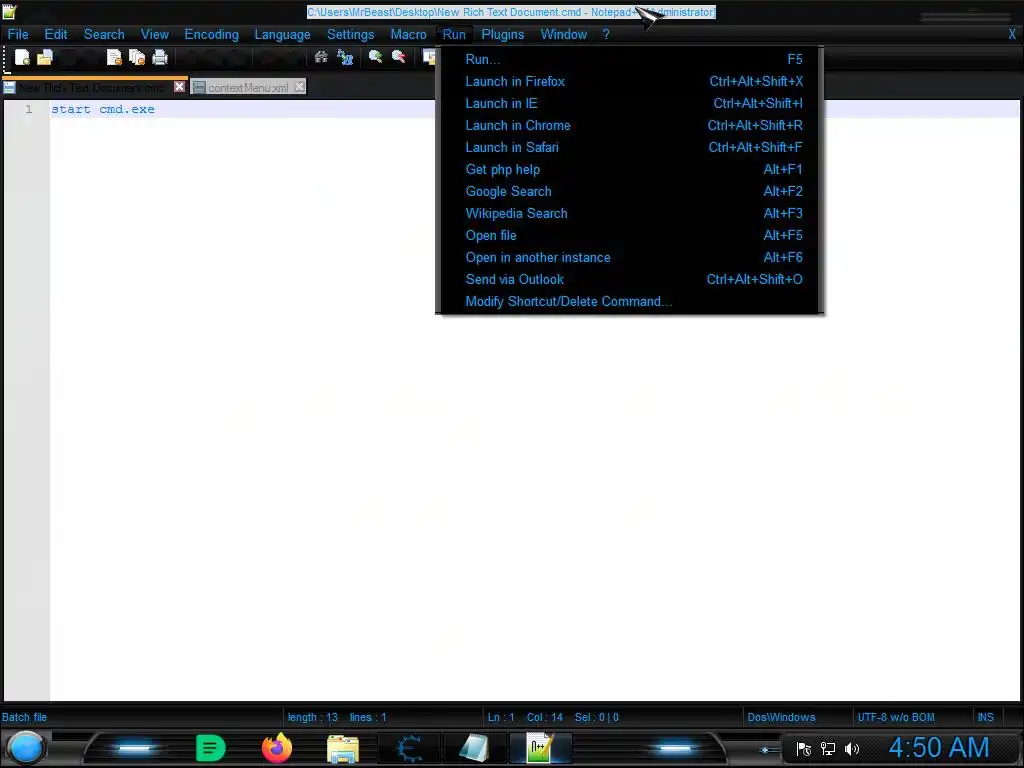Click the volume speaker tray icon

click(852, 749)
